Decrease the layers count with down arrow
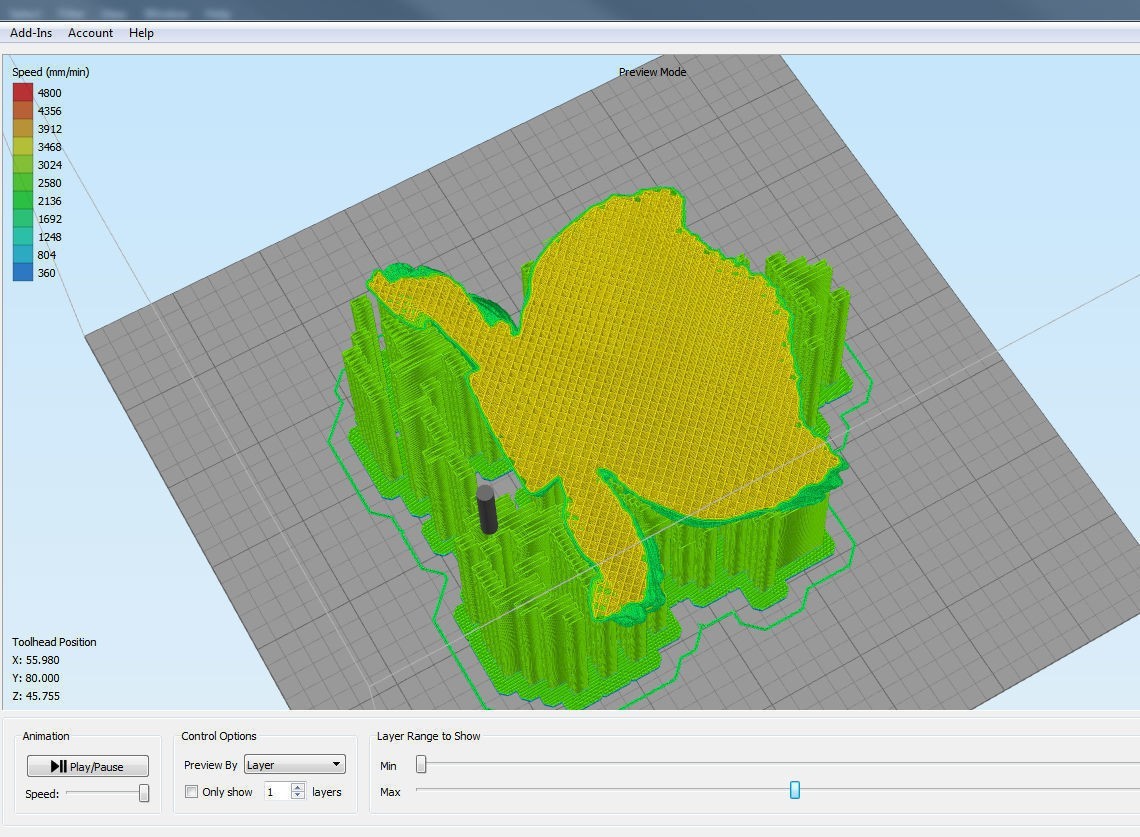The image size is (1140, 837). pos(298,796)
